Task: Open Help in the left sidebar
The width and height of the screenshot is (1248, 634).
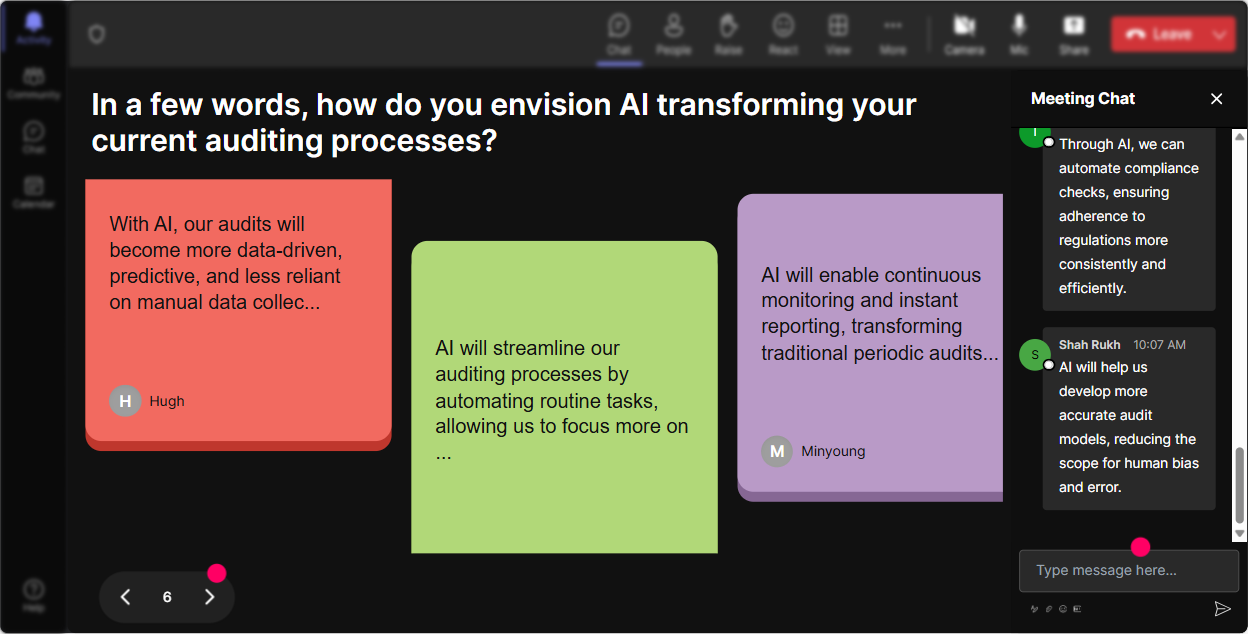Action: click(x=34, y=596)
